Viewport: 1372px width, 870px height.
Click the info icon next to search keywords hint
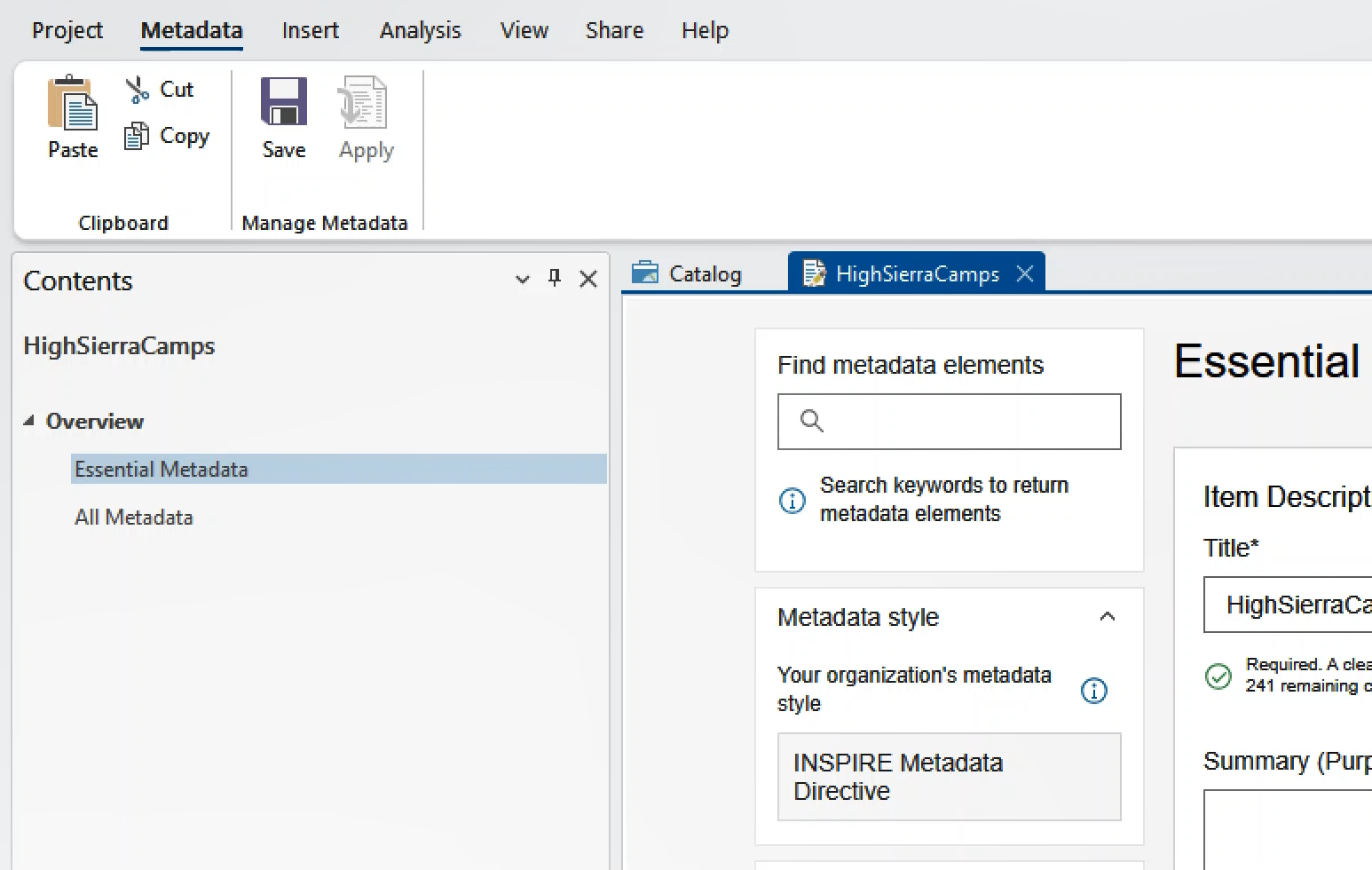pyautogui.click(x=792, y=501)
